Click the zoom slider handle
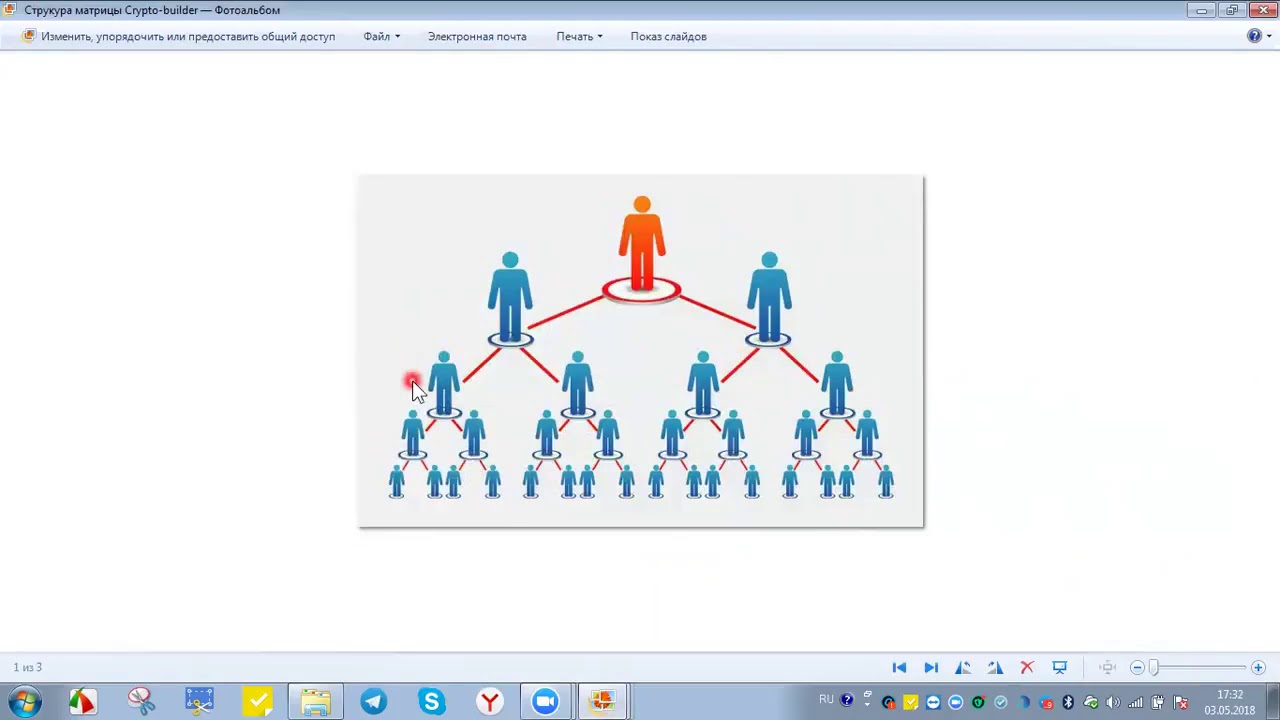The image size is (1280, 720). point(1153,667)
